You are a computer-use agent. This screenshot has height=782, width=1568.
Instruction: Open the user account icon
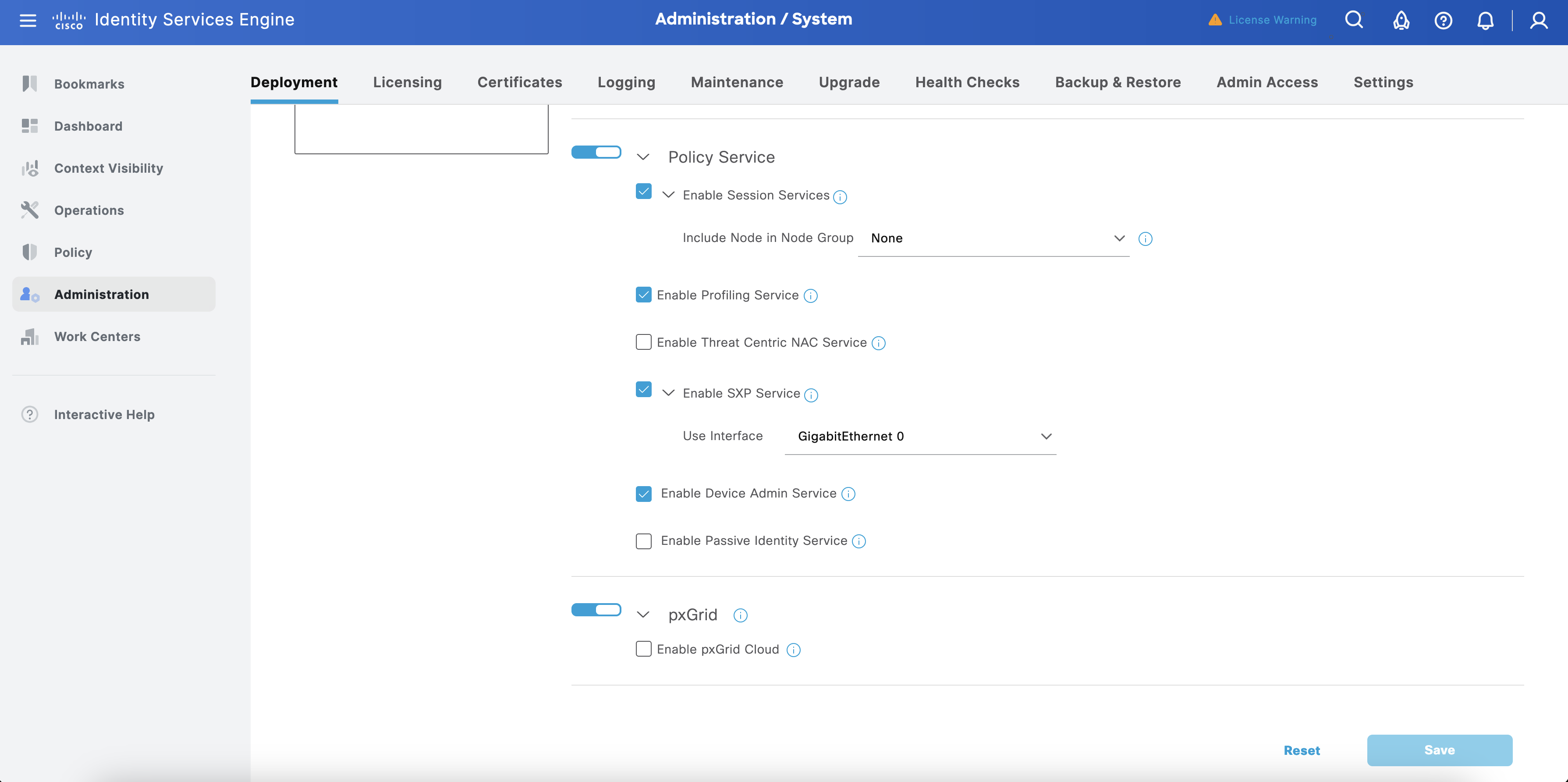tap(1539, 20)
